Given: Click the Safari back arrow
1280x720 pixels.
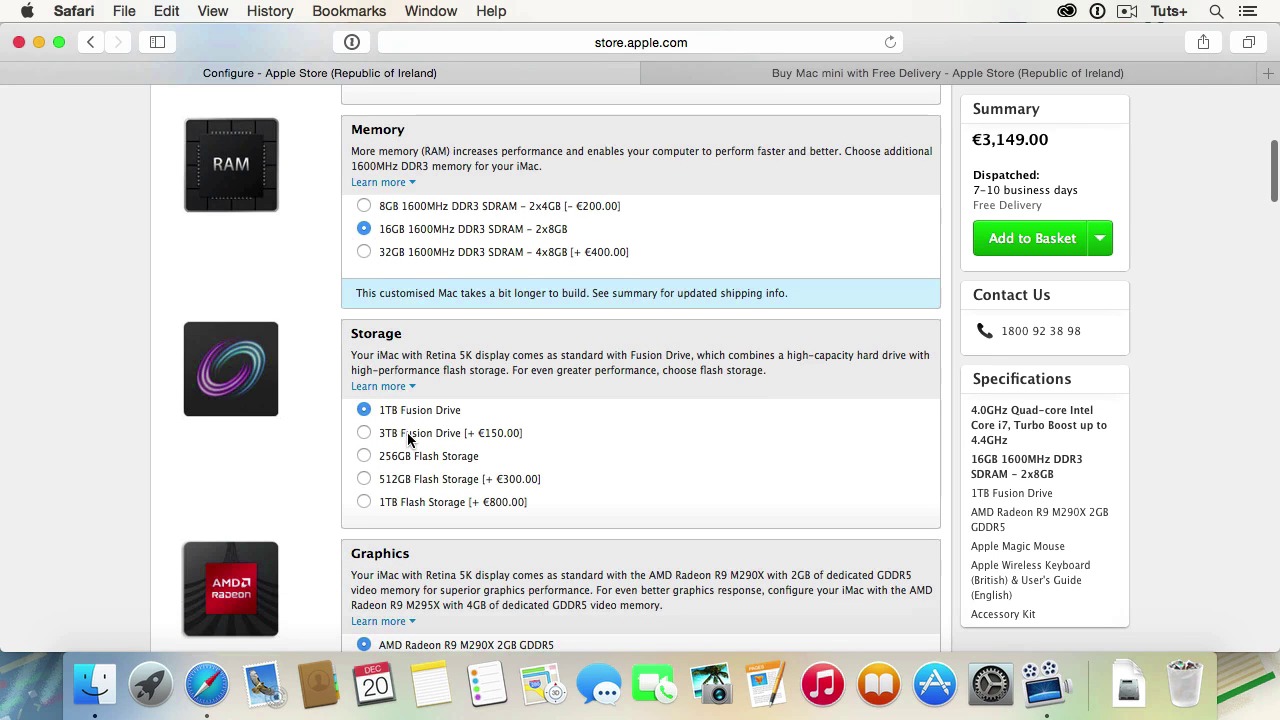Looking at the screenshot, I should tap(90, 42).
